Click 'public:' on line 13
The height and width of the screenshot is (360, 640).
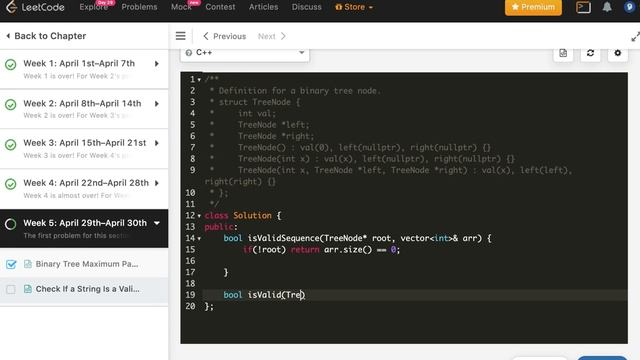pyautogui.click(x=221, y=227)
